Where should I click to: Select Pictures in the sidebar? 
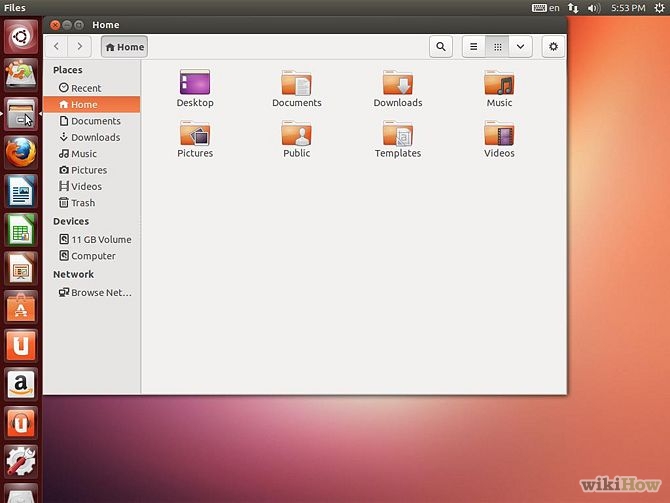[x=91, y=170]
